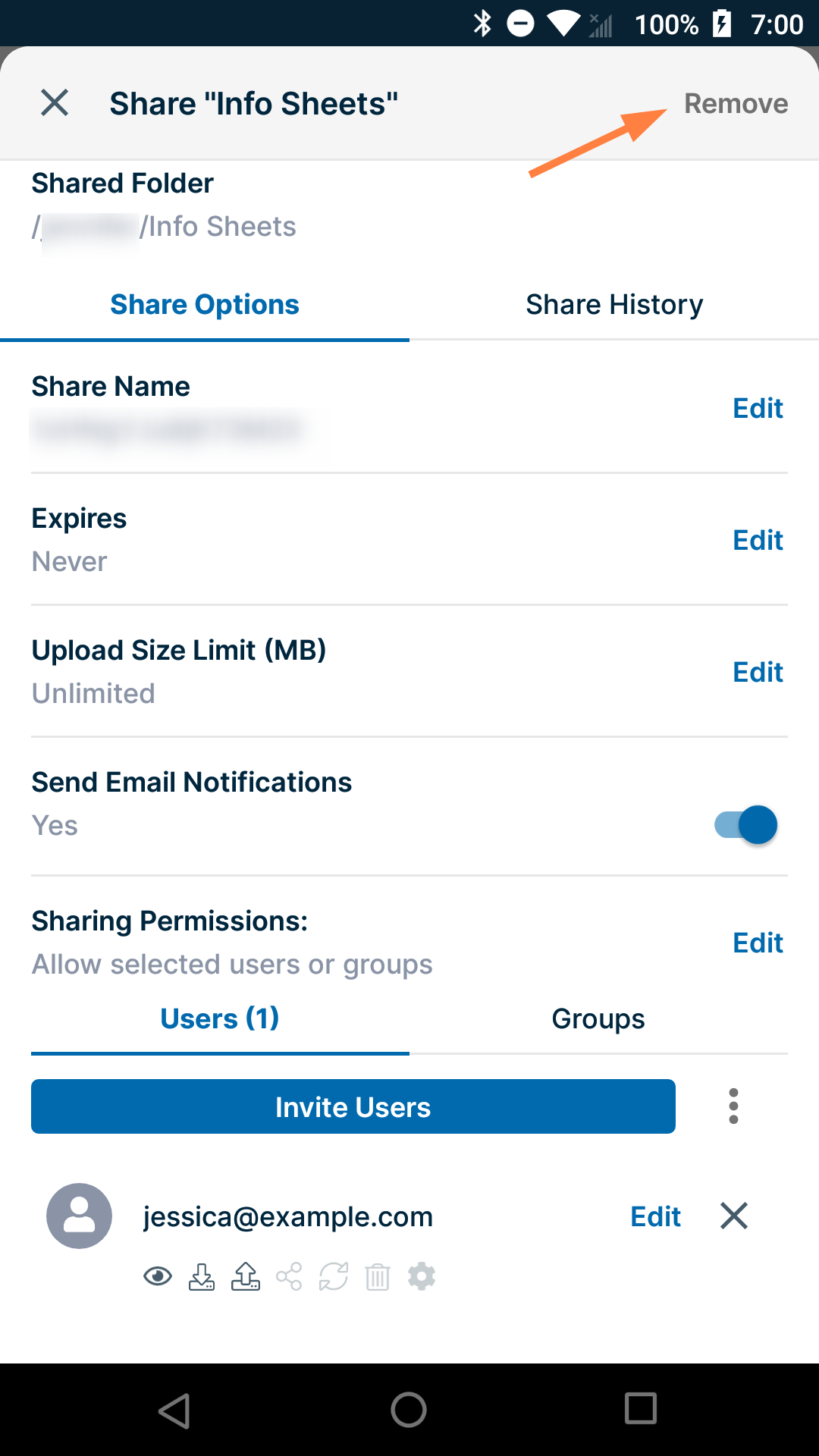Open the Groups tab
This screenshot has width=819, height=1456.
598,1019
